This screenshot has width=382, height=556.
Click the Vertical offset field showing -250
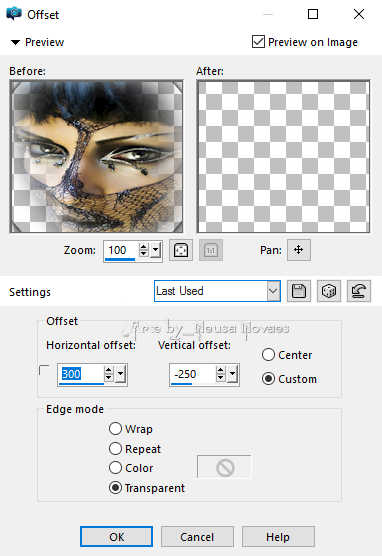(x=193, y=374)
